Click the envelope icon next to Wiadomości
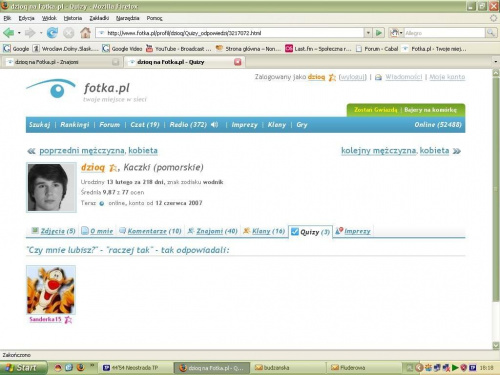The height and width of the screenshot is (375, 500). click(378, 77)
